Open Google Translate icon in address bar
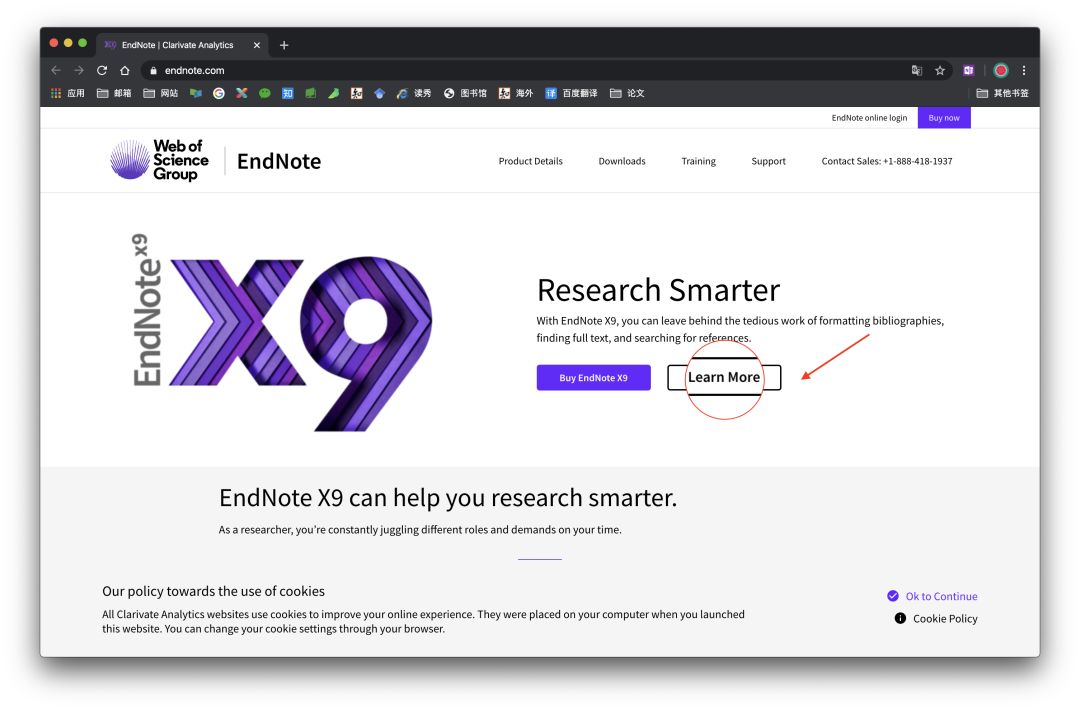 click(x=917, y=70)
